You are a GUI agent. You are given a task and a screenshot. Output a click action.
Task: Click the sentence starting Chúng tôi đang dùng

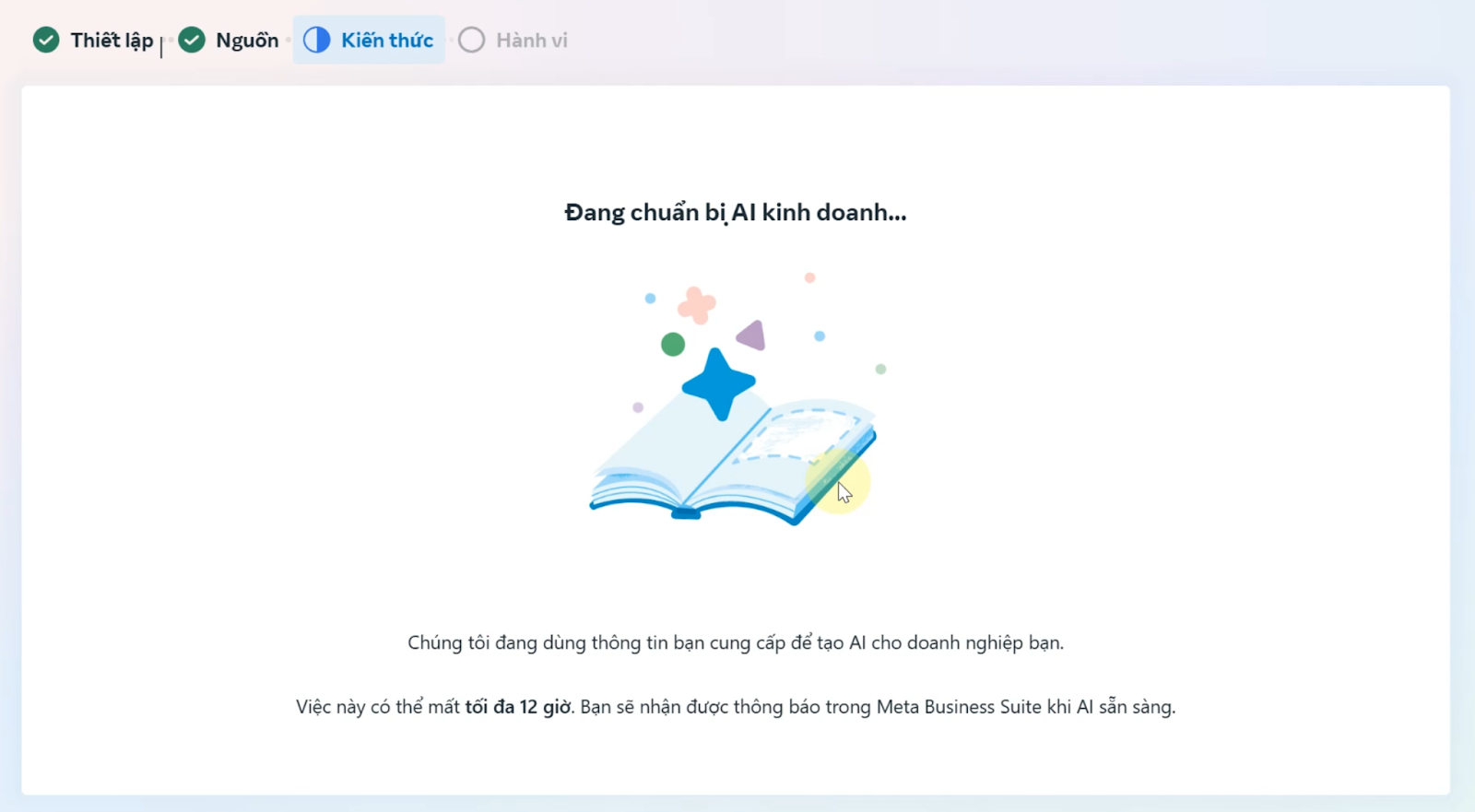coord(736,642)
